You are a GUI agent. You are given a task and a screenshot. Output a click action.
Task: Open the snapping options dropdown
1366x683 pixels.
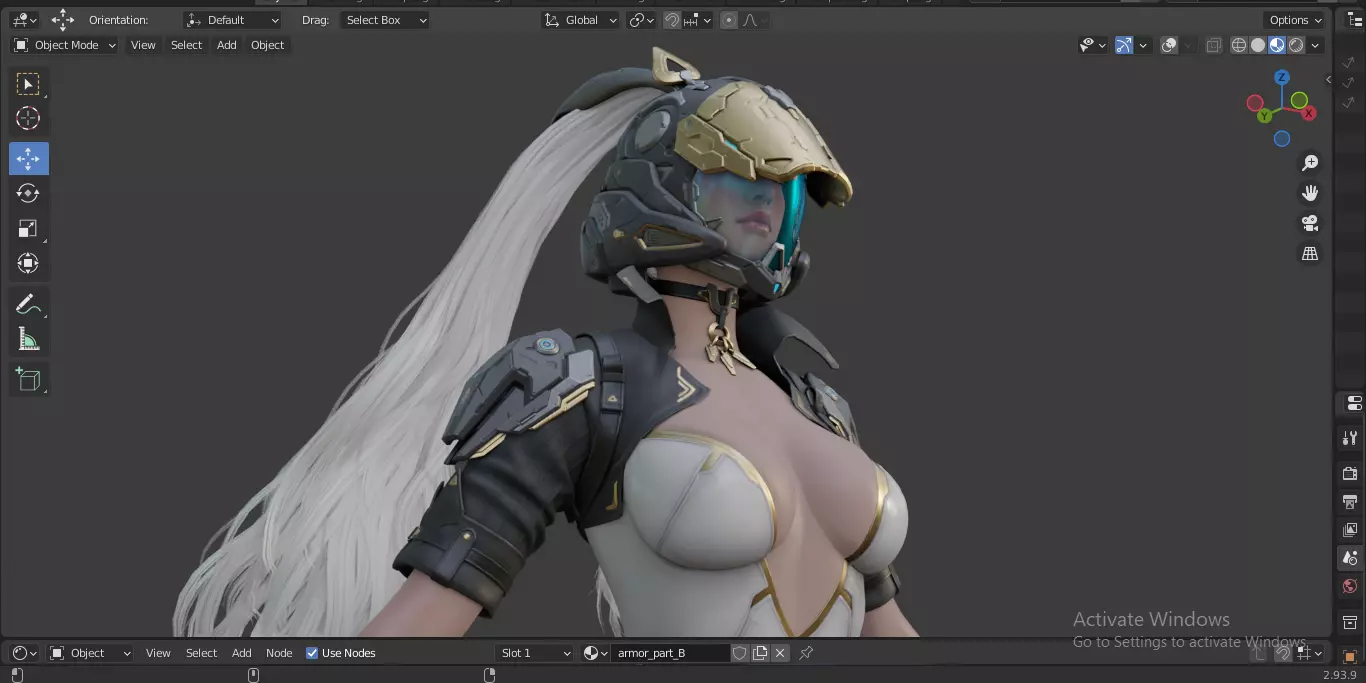coord(697,20)
